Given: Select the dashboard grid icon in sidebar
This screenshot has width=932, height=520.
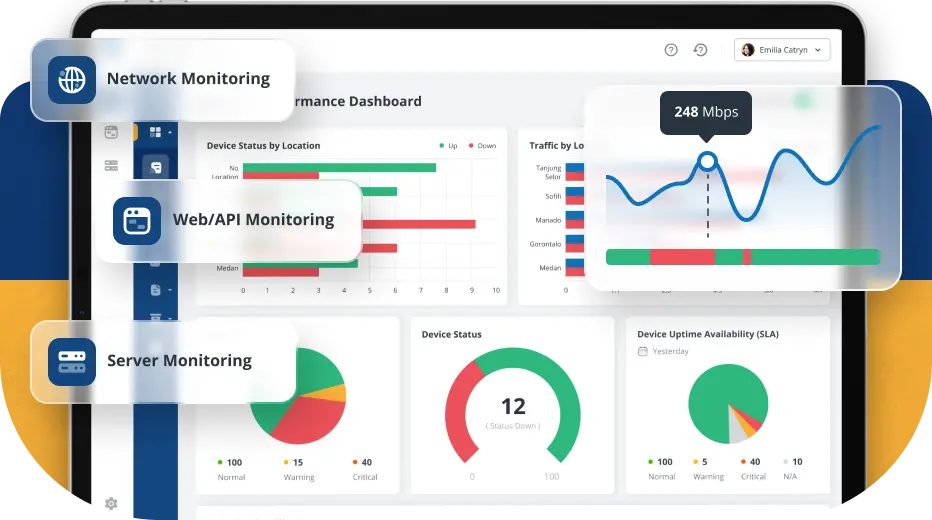Looking at the screenshot, I should tap(155, 132).
